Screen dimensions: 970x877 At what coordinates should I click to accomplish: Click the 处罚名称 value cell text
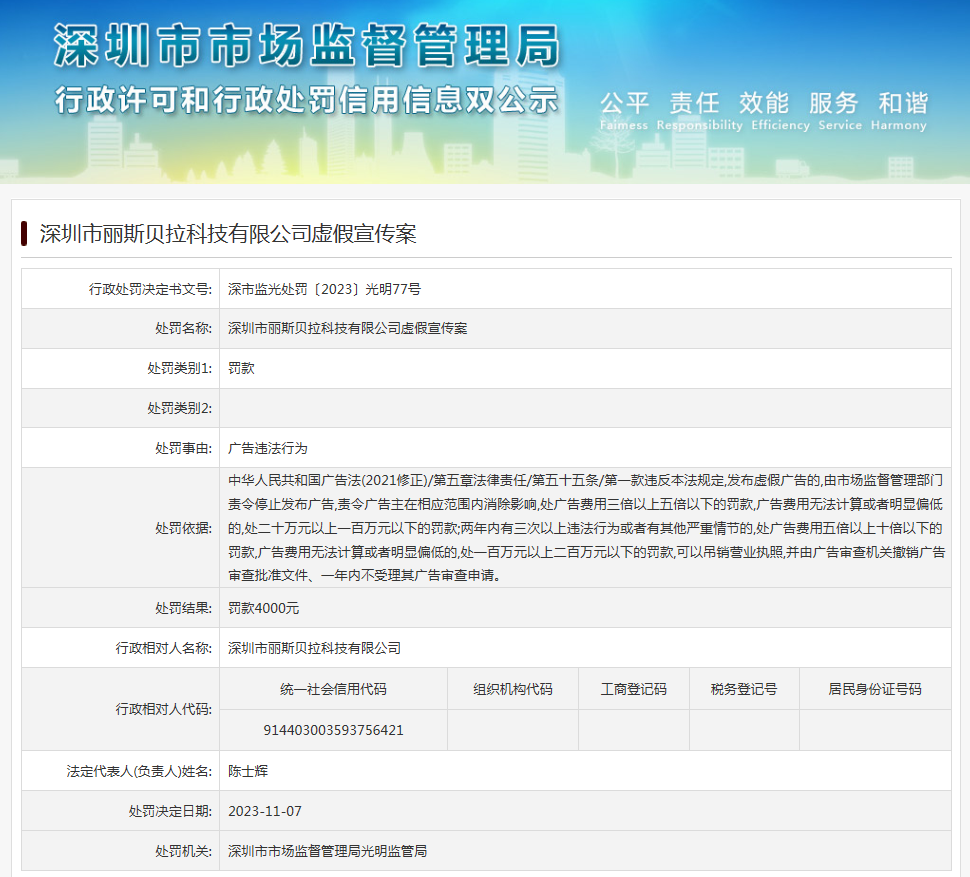coord(348,328)
